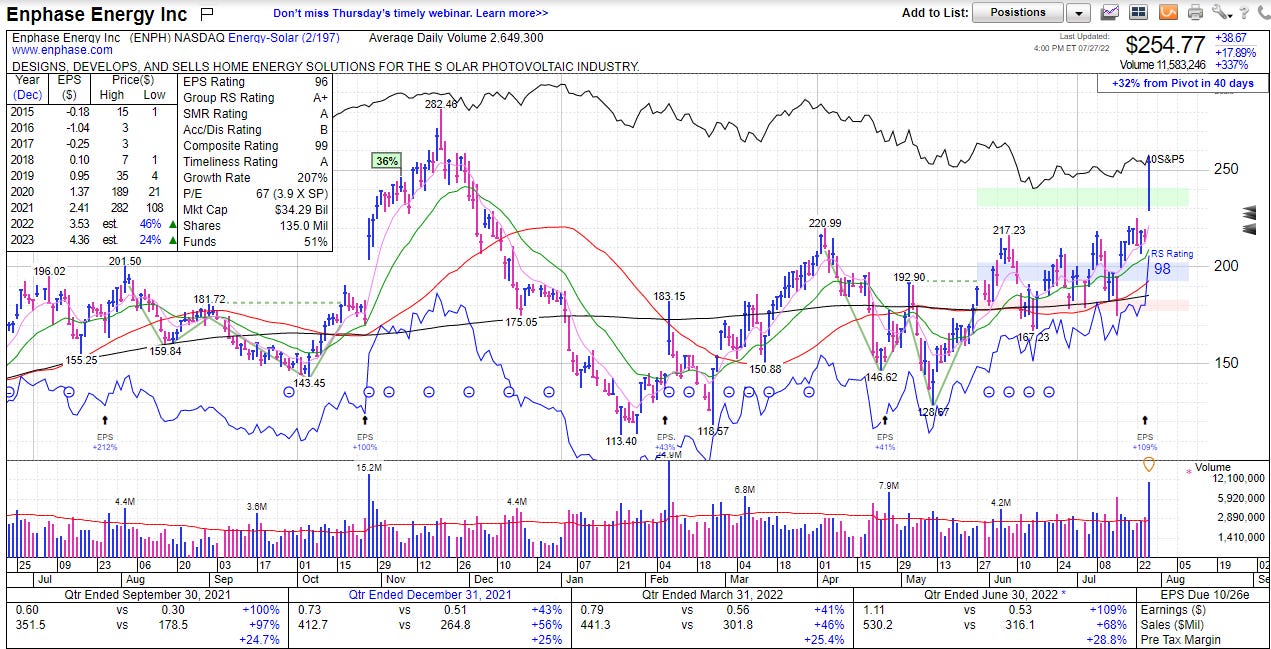Click the Growth Rate 207% row
Screen dimensions: 1271x649
click(x=255, y=178)
